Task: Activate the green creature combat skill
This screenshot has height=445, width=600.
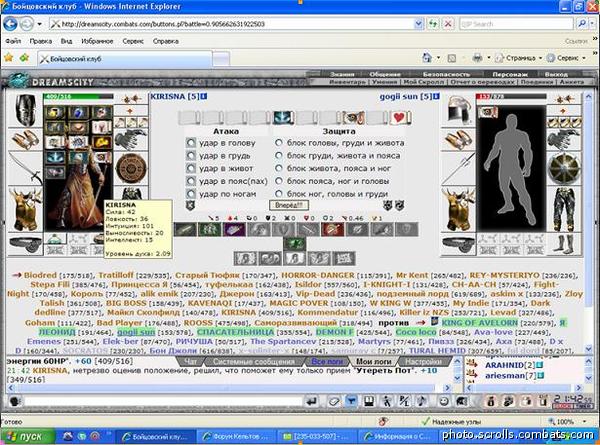Action: pos(210,230)
